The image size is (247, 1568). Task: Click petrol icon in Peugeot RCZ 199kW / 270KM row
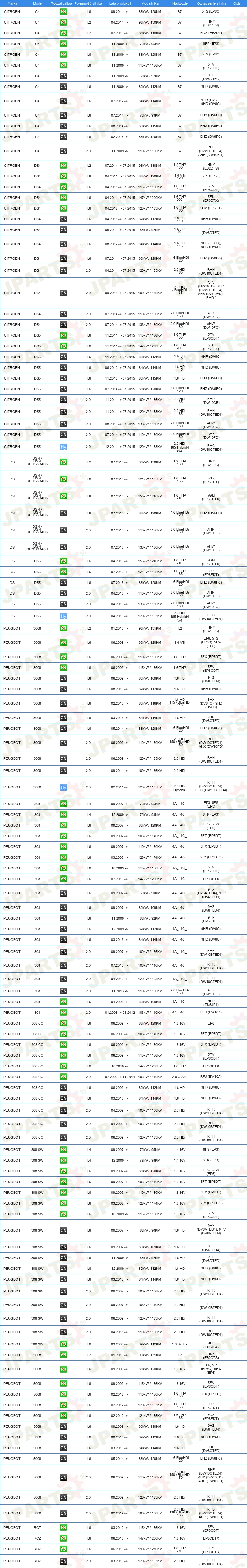point(63,1549)
